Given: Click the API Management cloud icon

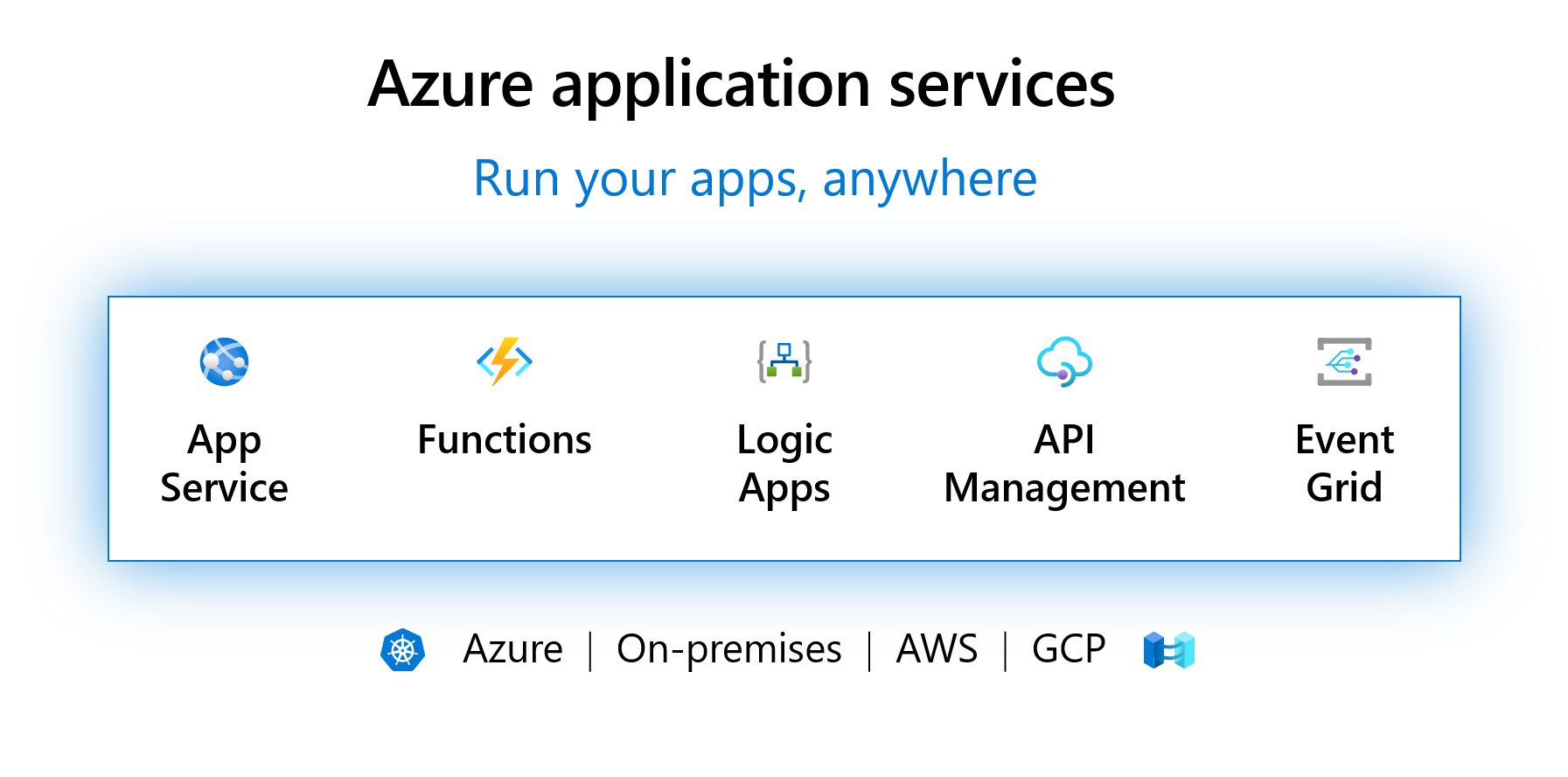Looking at the screenshot, I should (1064, 361).
